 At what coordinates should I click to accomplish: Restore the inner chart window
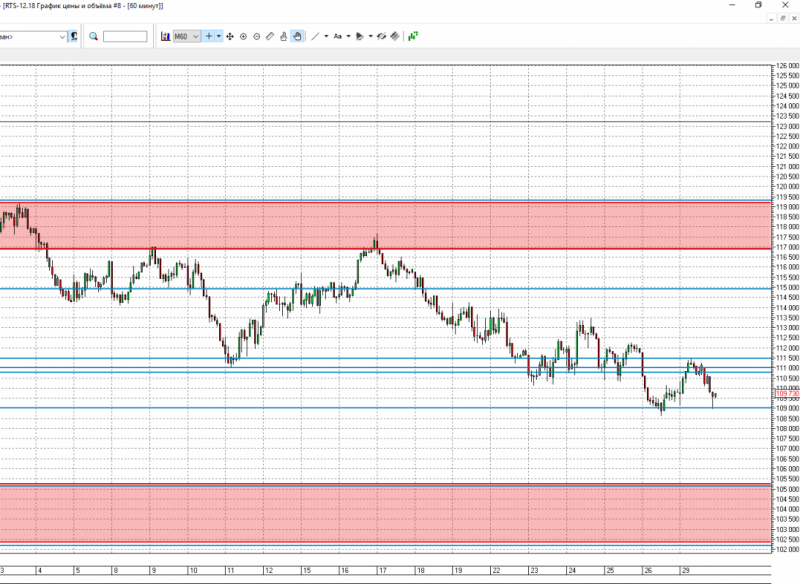(x=783, y=18)
